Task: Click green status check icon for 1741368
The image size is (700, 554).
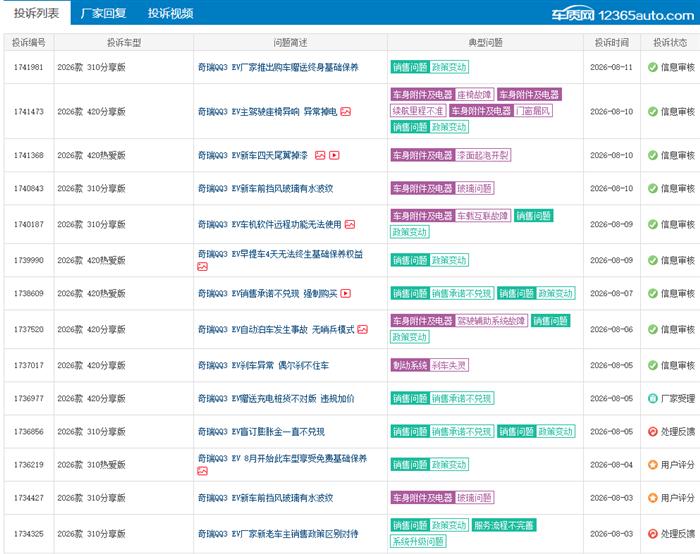Action: (x=653, y=155)
